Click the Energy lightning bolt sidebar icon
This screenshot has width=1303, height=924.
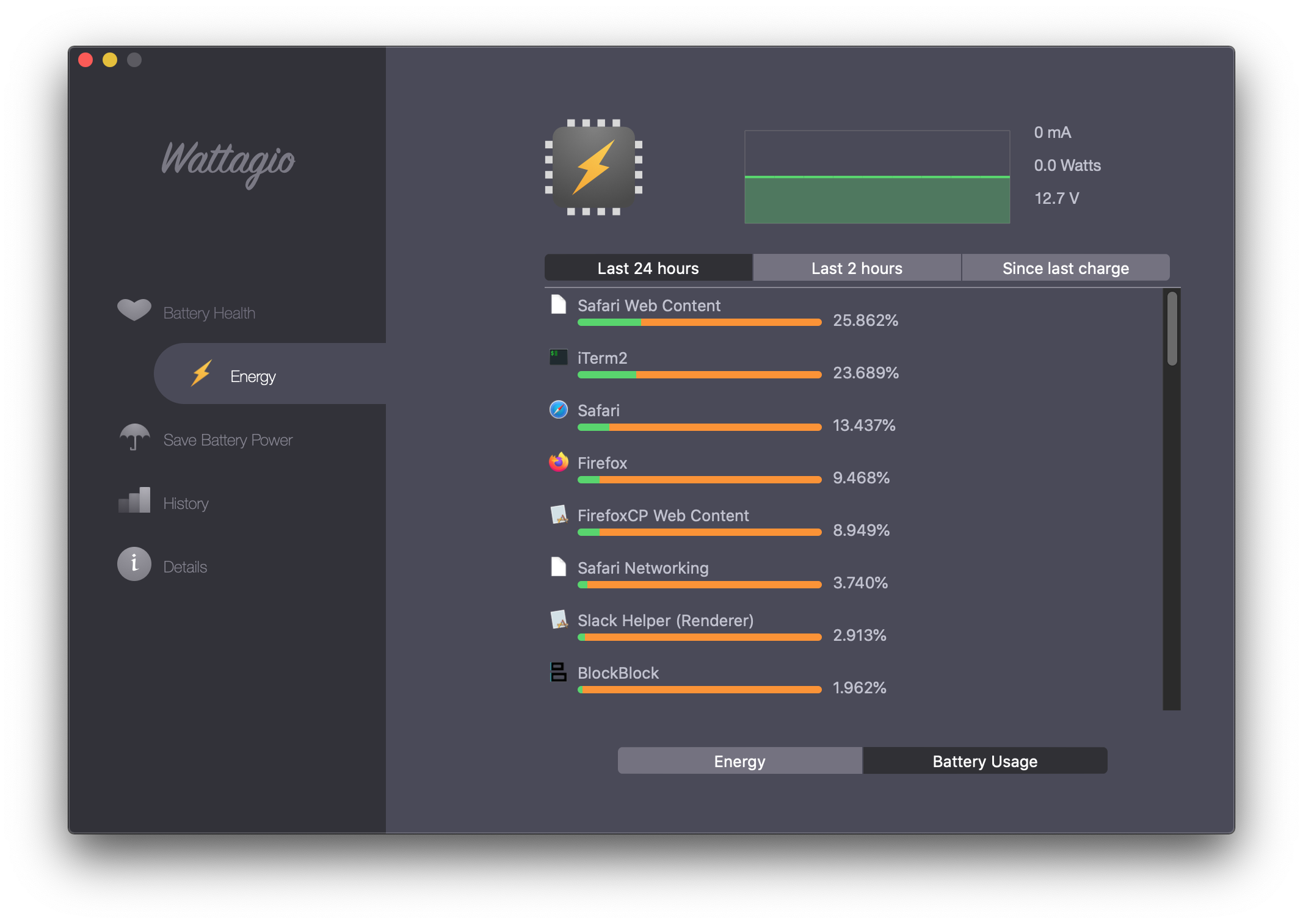click(x=201, y=373)
